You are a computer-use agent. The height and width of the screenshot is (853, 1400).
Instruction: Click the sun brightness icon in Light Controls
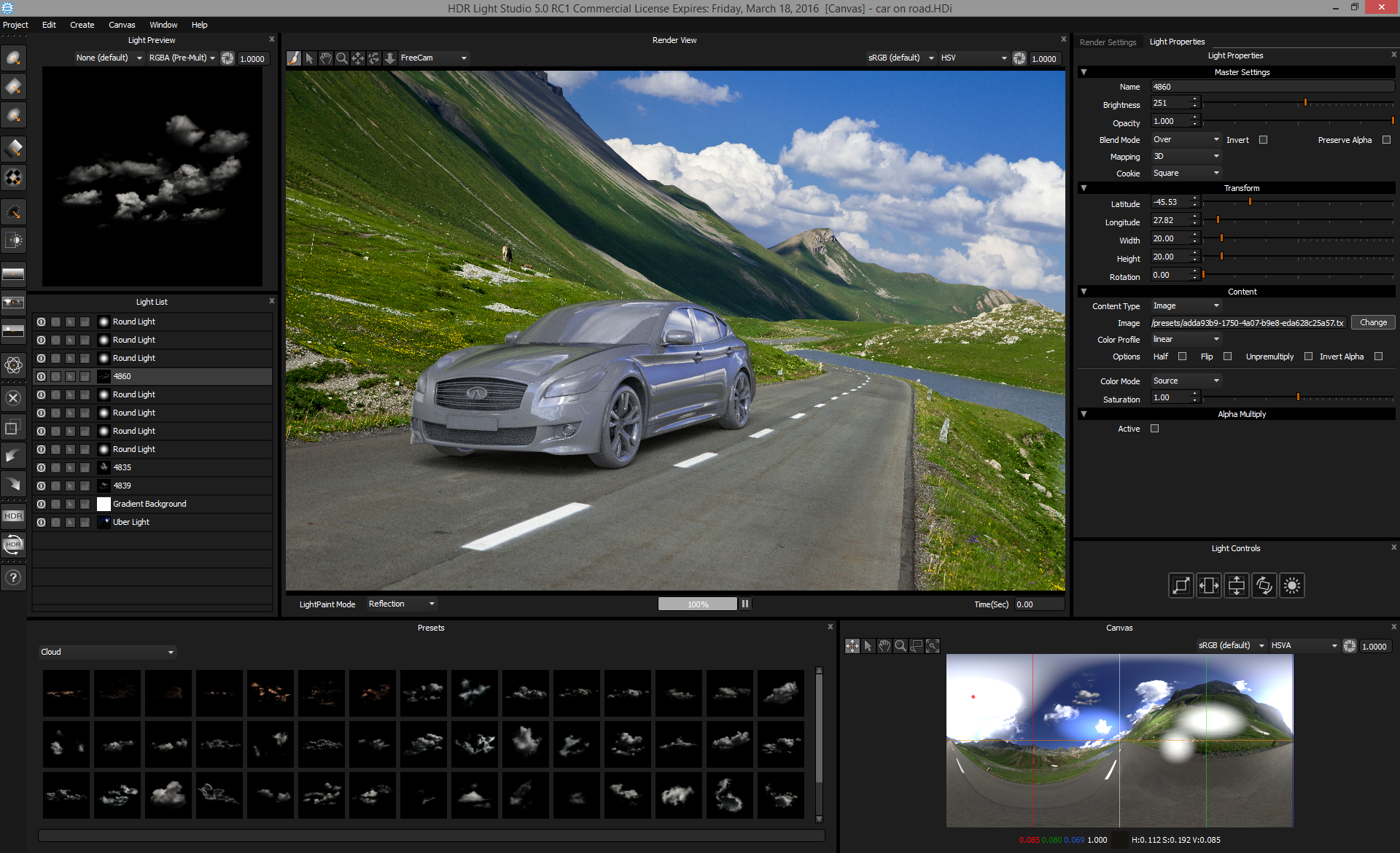[x=1291, y=585]
